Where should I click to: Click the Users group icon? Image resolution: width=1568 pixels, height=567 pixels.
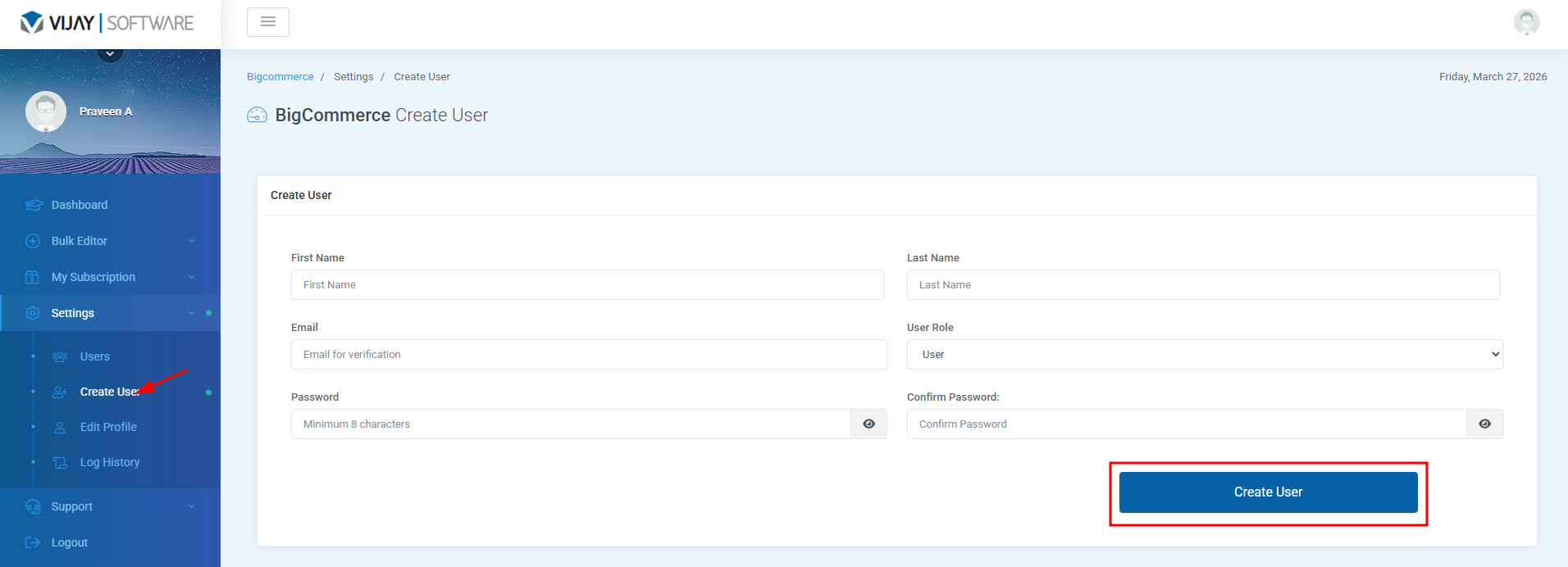point(60,356)
